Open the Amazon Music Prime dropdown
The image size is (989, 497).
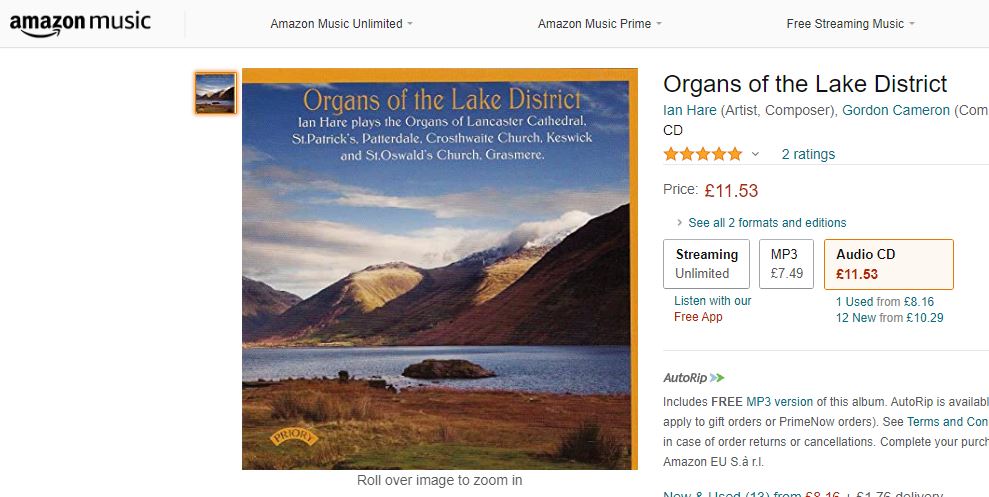[600, 24]
